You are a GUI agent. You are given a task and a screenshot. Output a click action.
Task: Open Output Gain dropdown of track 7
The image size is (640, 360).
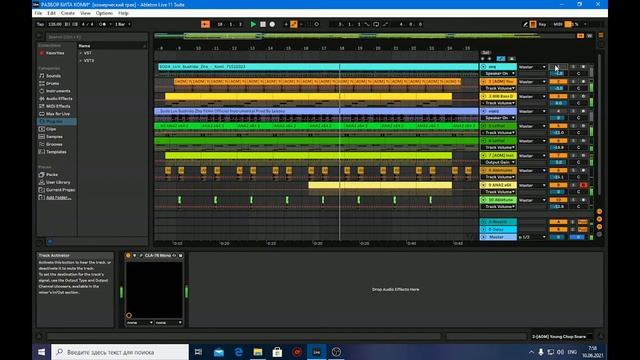coord(498,162)
